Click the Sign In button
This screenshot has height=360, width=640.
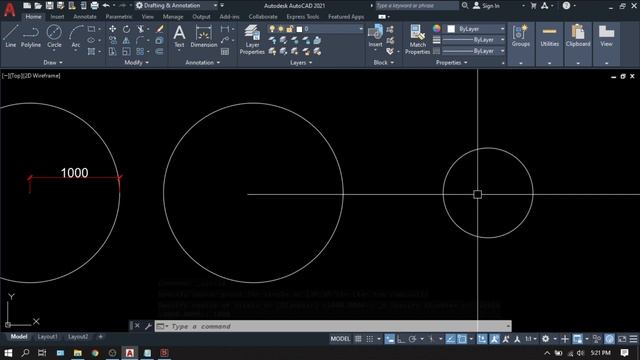pos(486,6)
